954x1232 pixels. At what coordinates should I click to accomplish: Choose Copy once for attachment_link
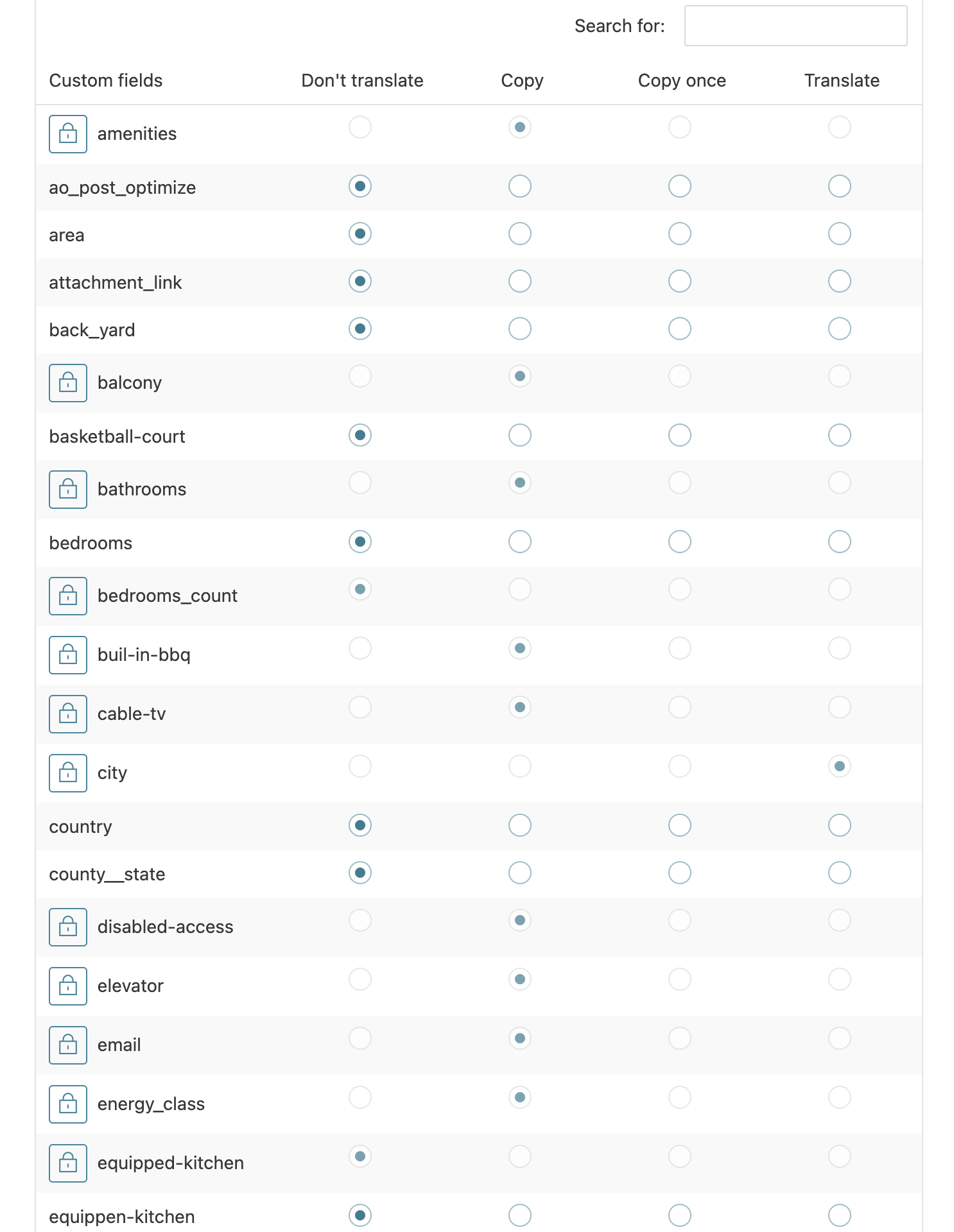680,282
